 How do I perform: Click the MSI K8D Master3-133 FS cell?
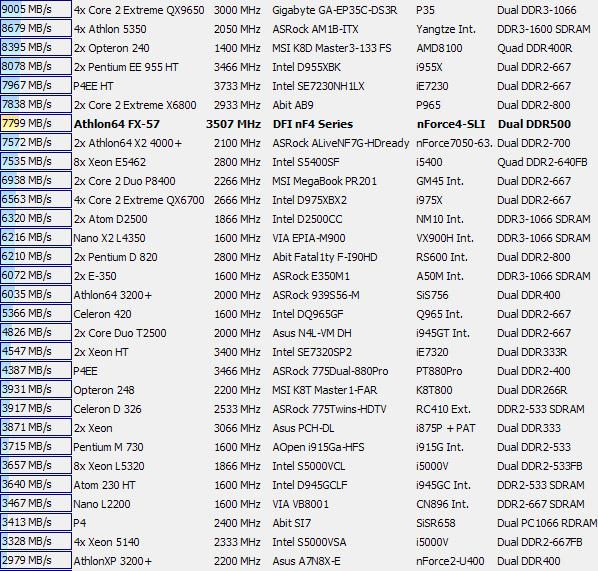click(x=331, y=48)
